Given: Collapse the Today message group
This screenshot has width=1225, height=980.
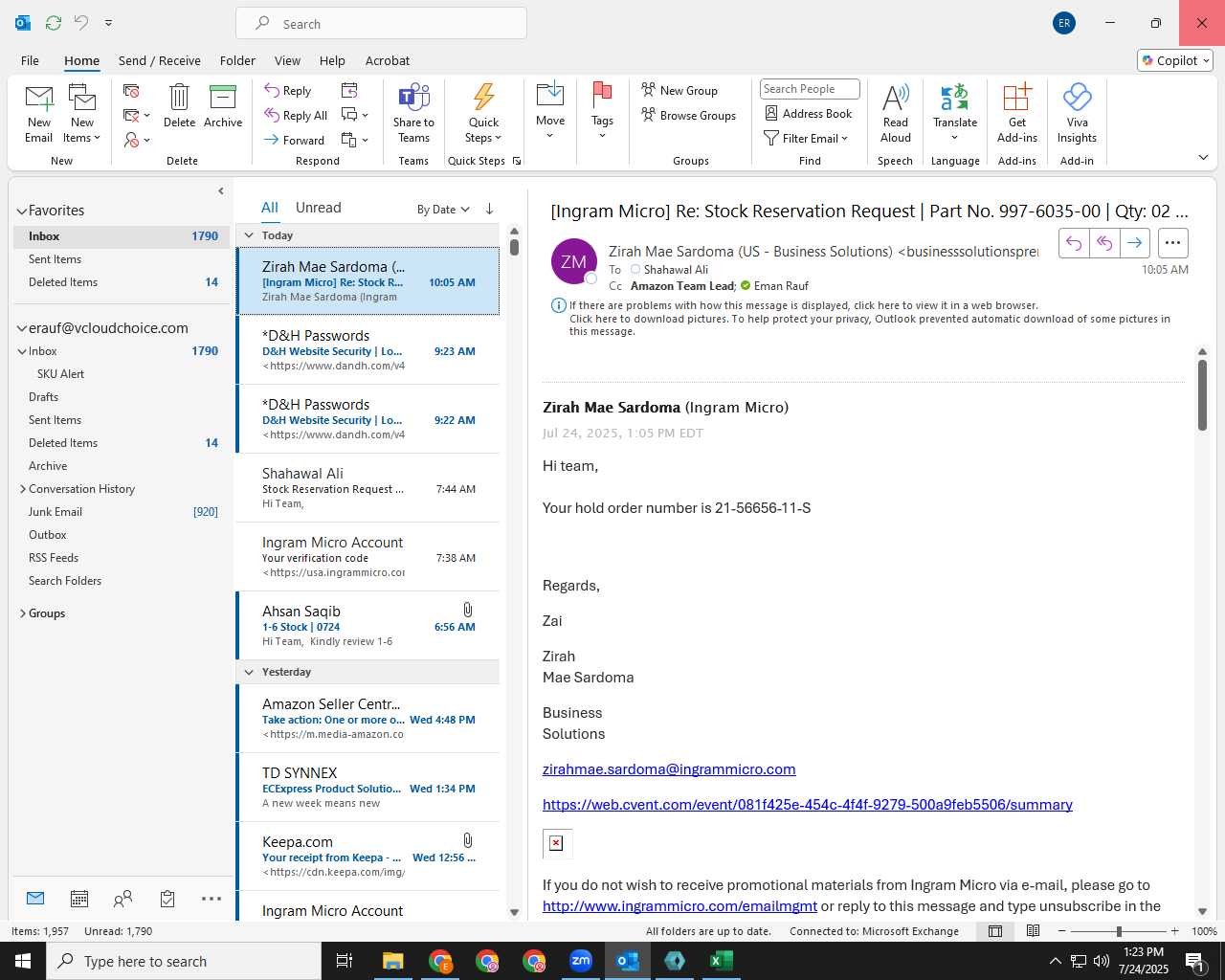Looking at the screenshot, I should 249,235.
